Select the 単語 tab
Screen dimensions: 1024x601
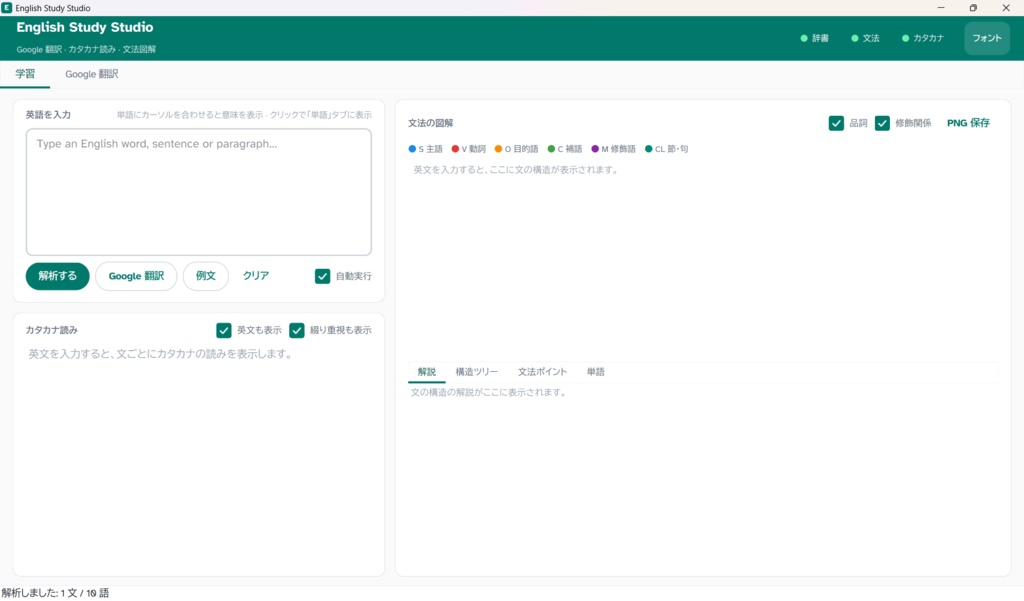tap(596, 372)
